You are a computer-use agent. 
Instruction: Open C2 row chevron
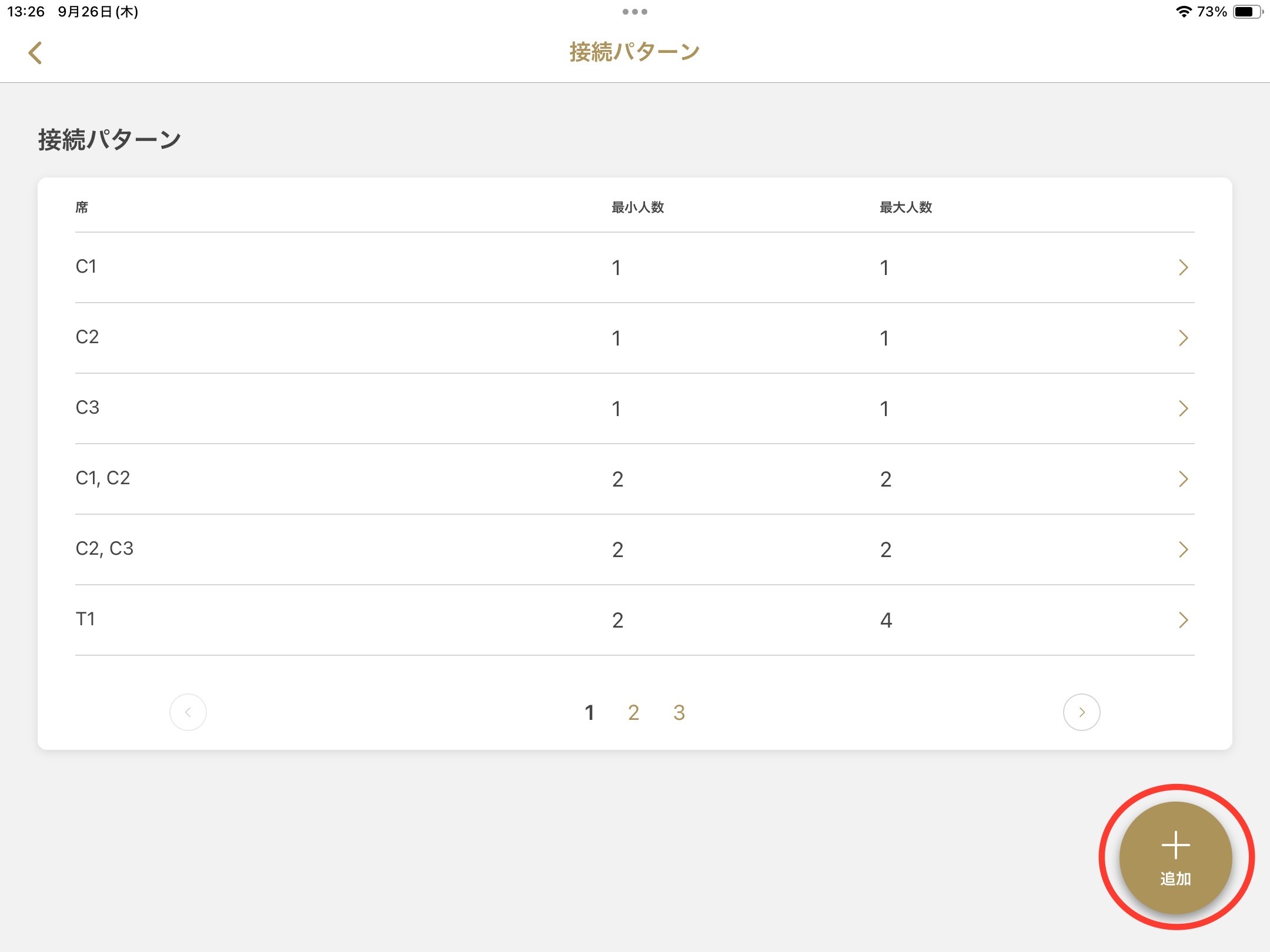point(1184,338)
